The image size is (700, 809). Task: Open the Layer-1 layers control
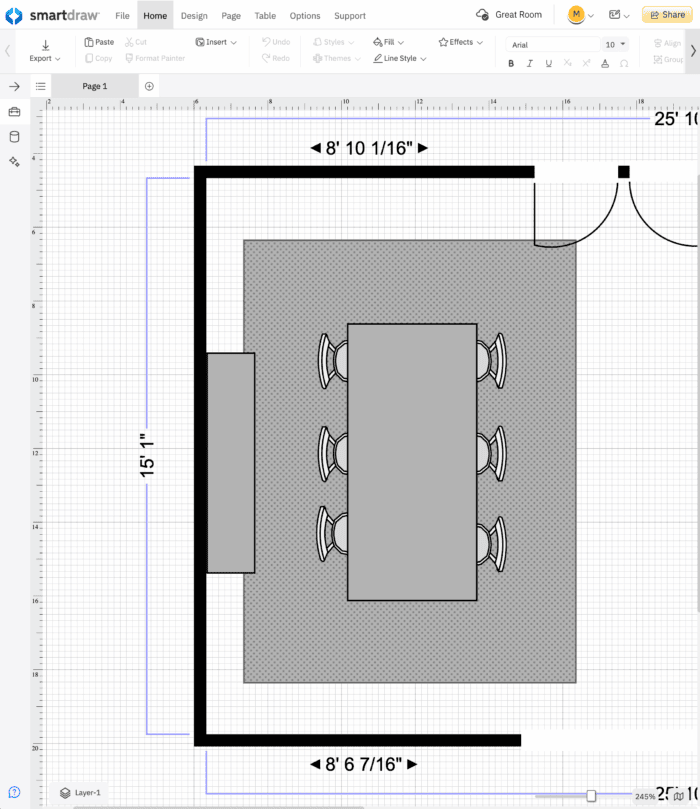tap(80, 792)
